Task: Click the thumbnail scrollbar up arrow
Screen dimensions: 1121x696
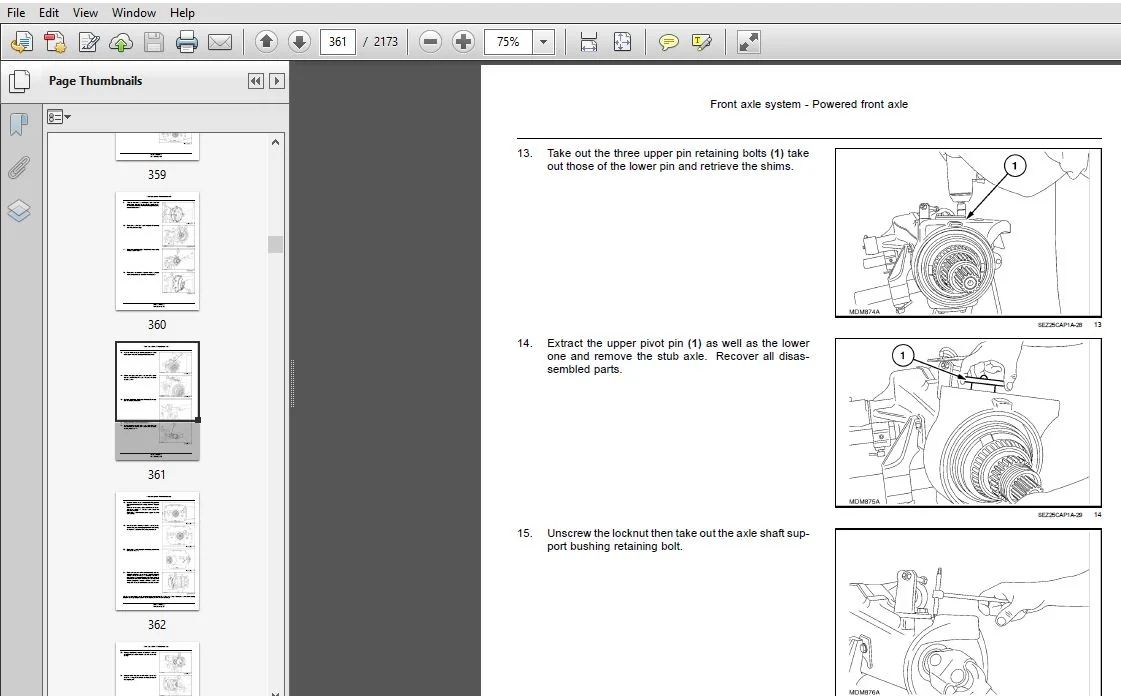Action: (276, 142)
